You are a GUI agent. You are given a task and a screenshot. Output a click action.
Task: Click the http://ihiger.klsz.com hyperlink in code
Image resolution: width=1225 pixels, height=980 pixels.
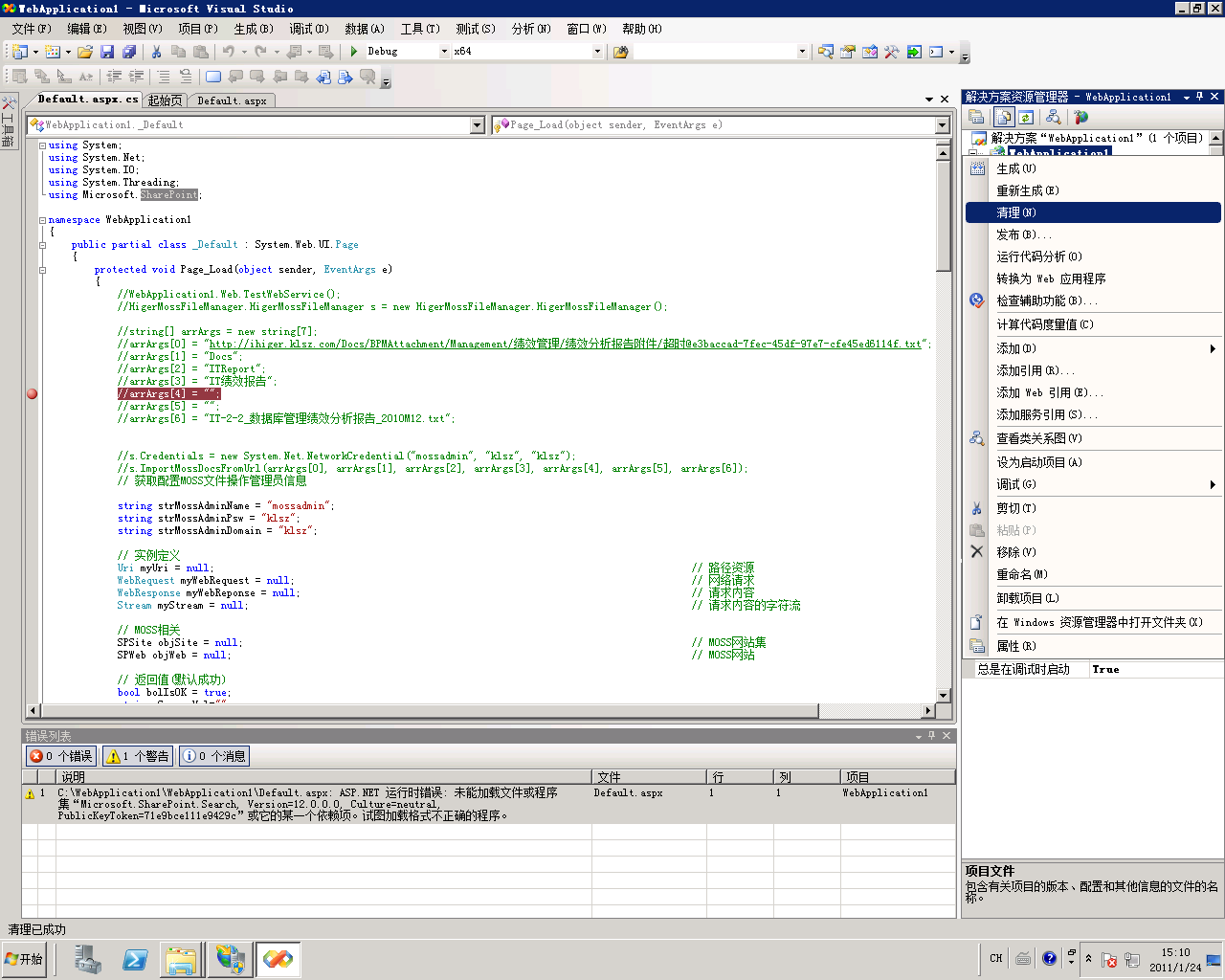point(565,344)
